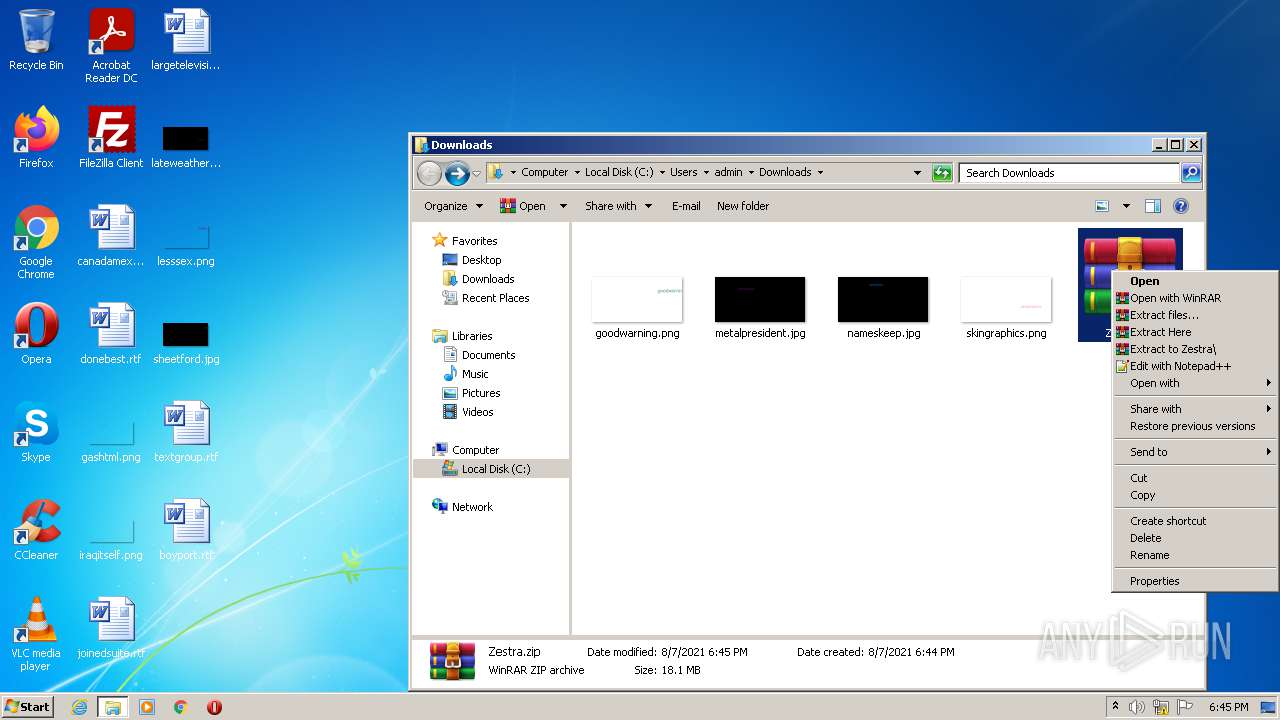Click the Chrome icon in the taskbar
Screen dimensions: 1280x720
[180, 707]
